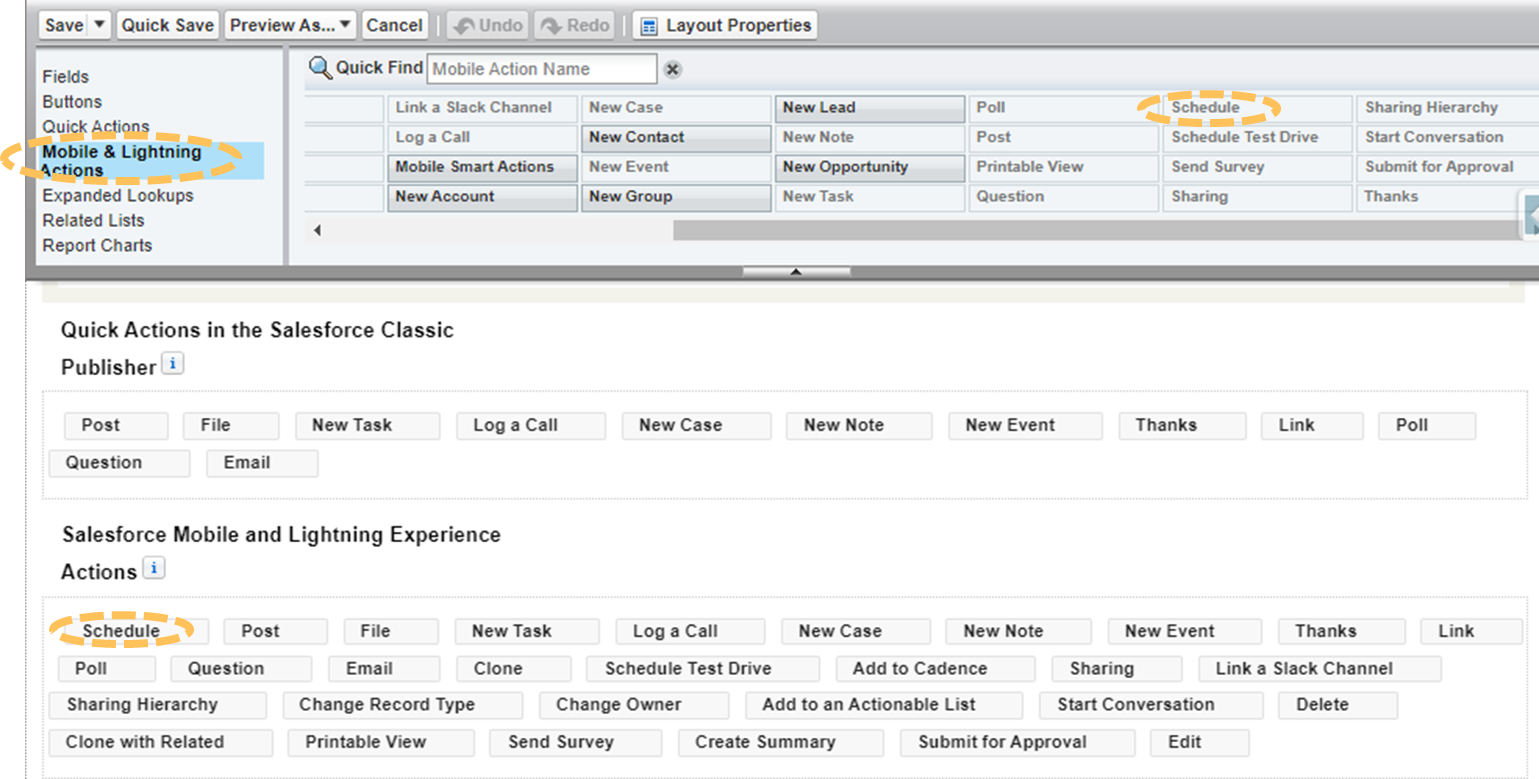Open the Fields palette category

pyautogui.click(x=65, y=77)
